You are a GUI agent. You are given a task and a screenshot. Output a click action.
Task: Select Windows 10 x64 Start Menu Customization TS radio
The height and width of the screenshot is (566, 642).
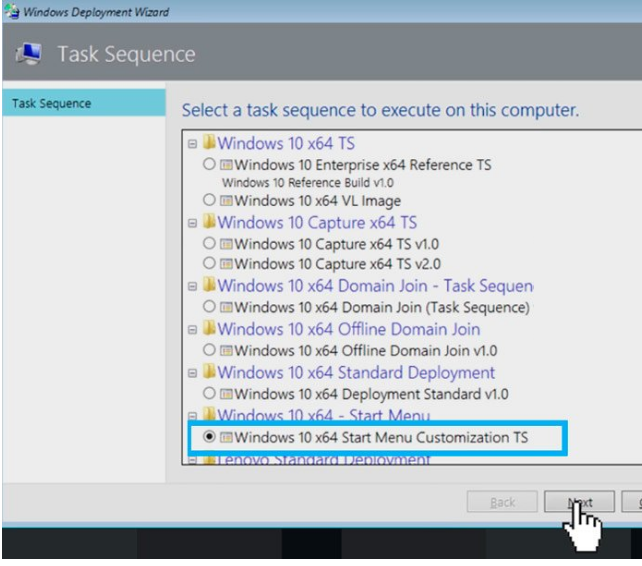tap(209, 437)
